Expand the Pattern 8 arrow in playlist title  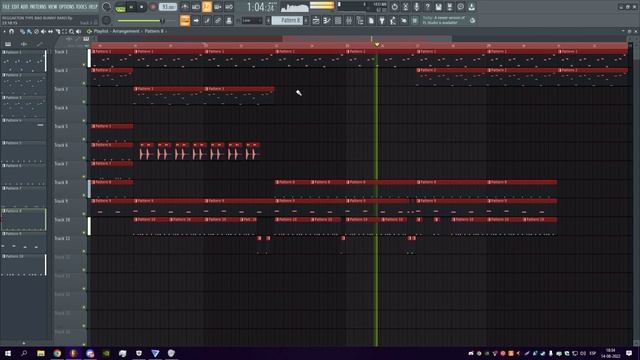(x=167, y=31)
